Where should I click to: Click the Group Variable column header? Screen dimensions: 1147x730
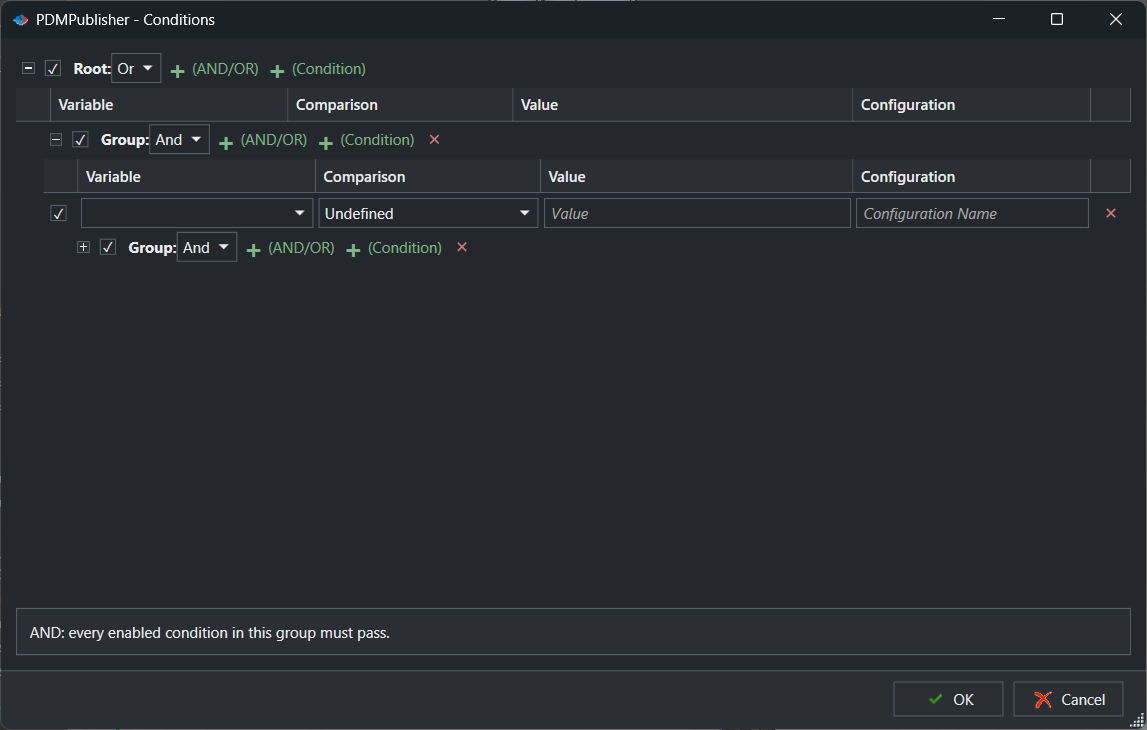click(197, 176)
